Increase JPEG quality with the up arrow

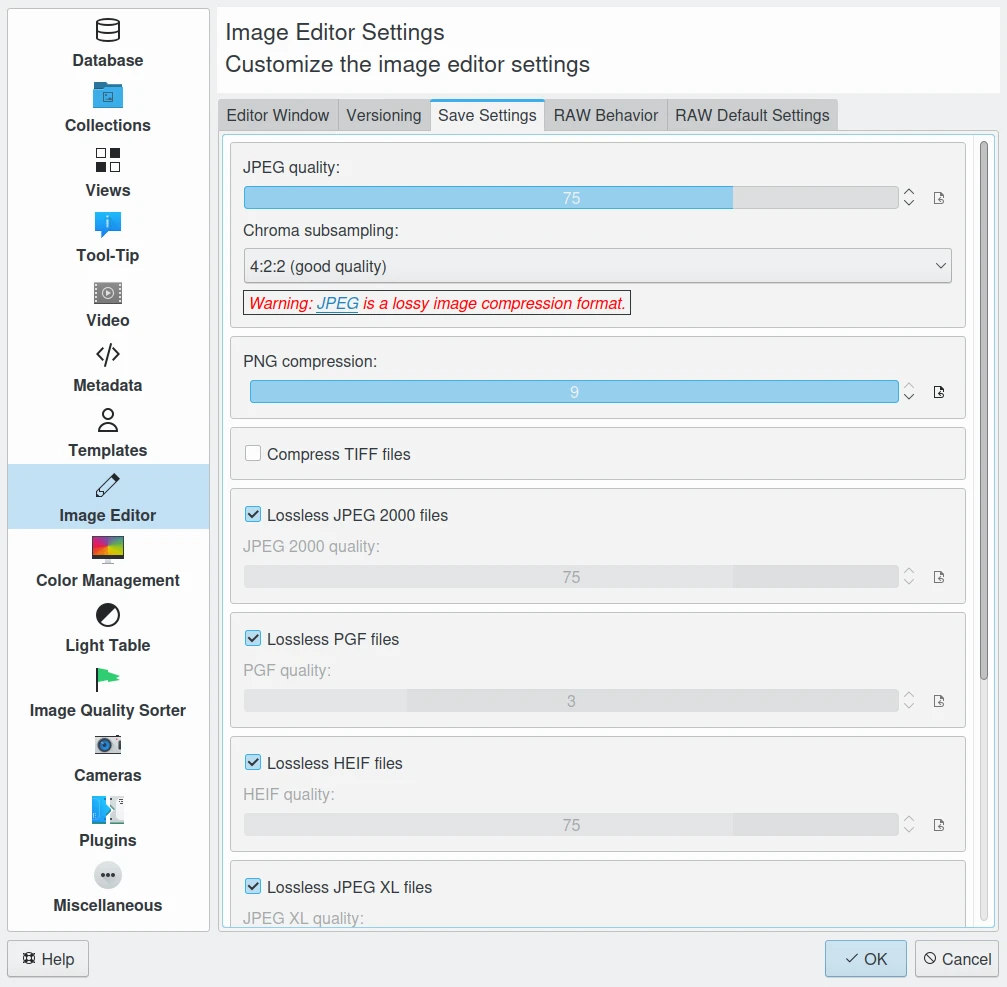point(909,192)
